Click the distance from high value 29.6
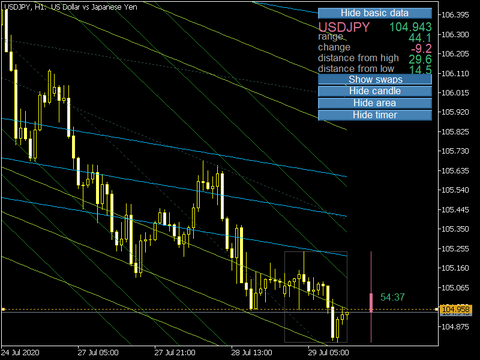 420,59
